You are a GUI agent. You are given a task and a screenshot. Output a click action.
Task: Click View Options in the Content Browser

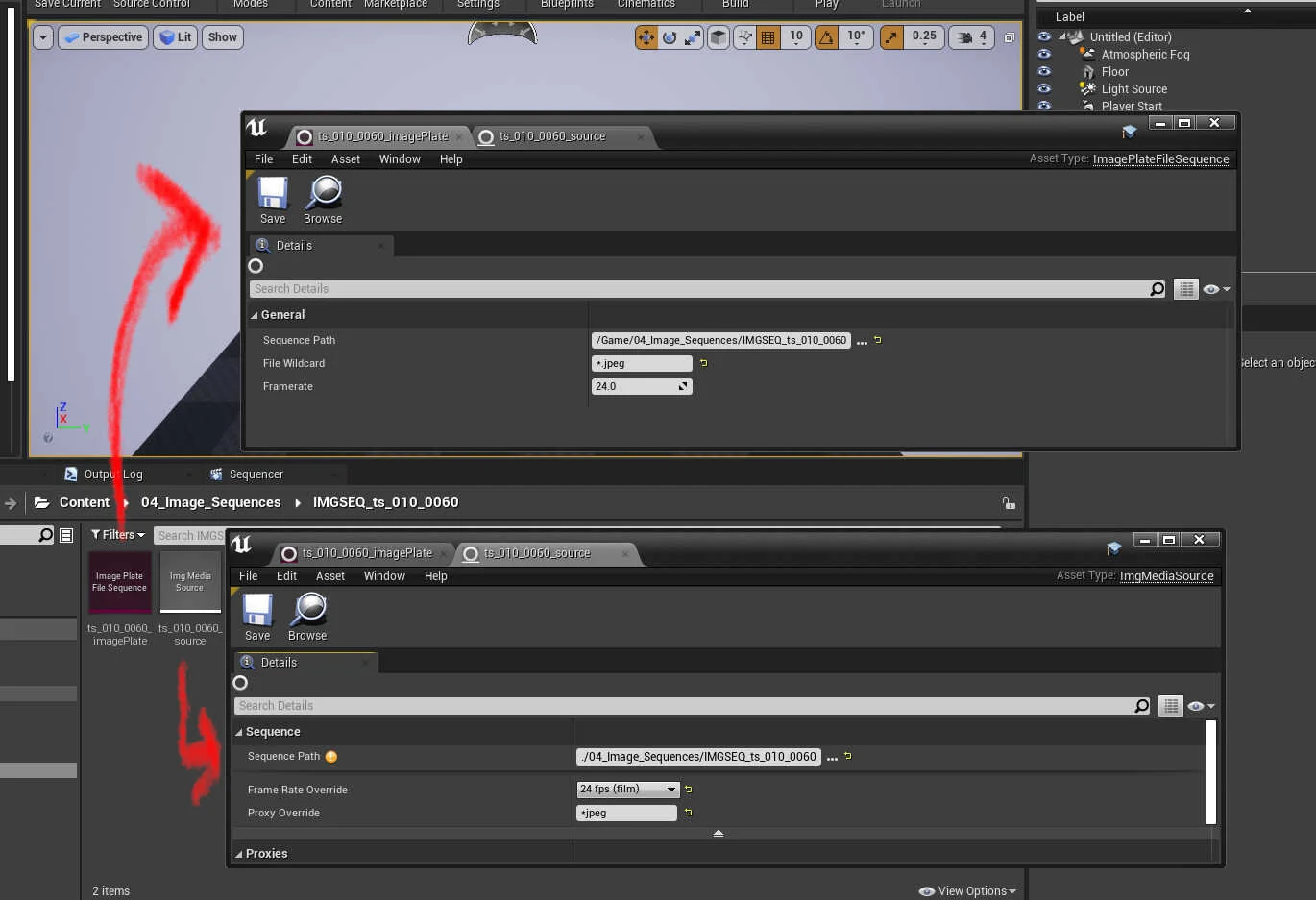click(966, 890)
